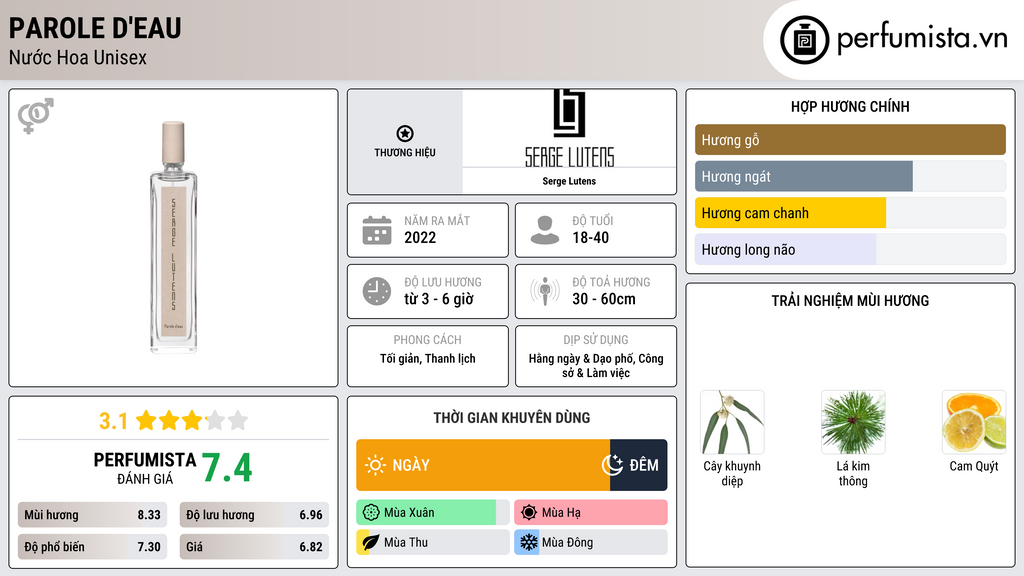Click the perfumista.vn bottle logo icon
1024x576 pixels.
tap(803, 40)
